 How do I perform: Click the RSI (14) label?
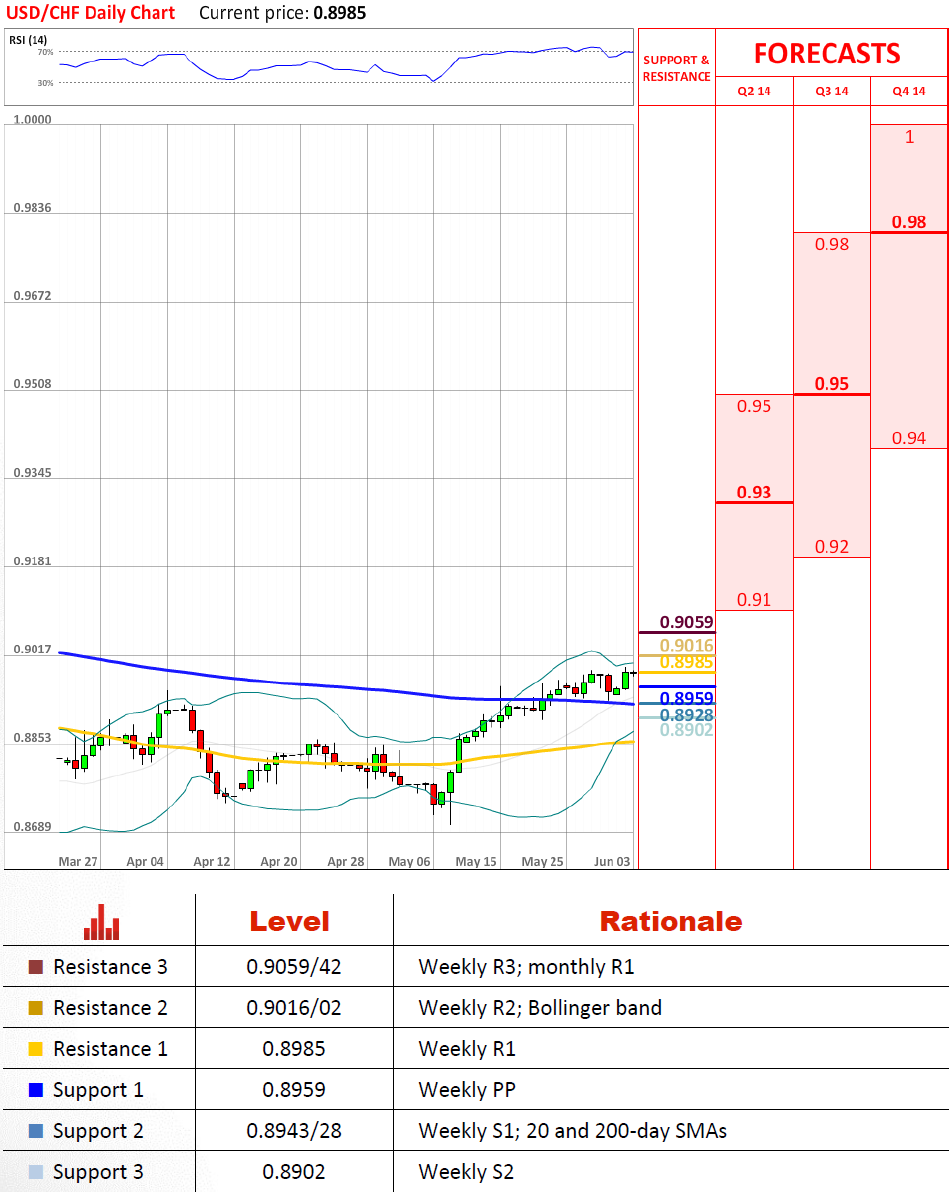28,40
